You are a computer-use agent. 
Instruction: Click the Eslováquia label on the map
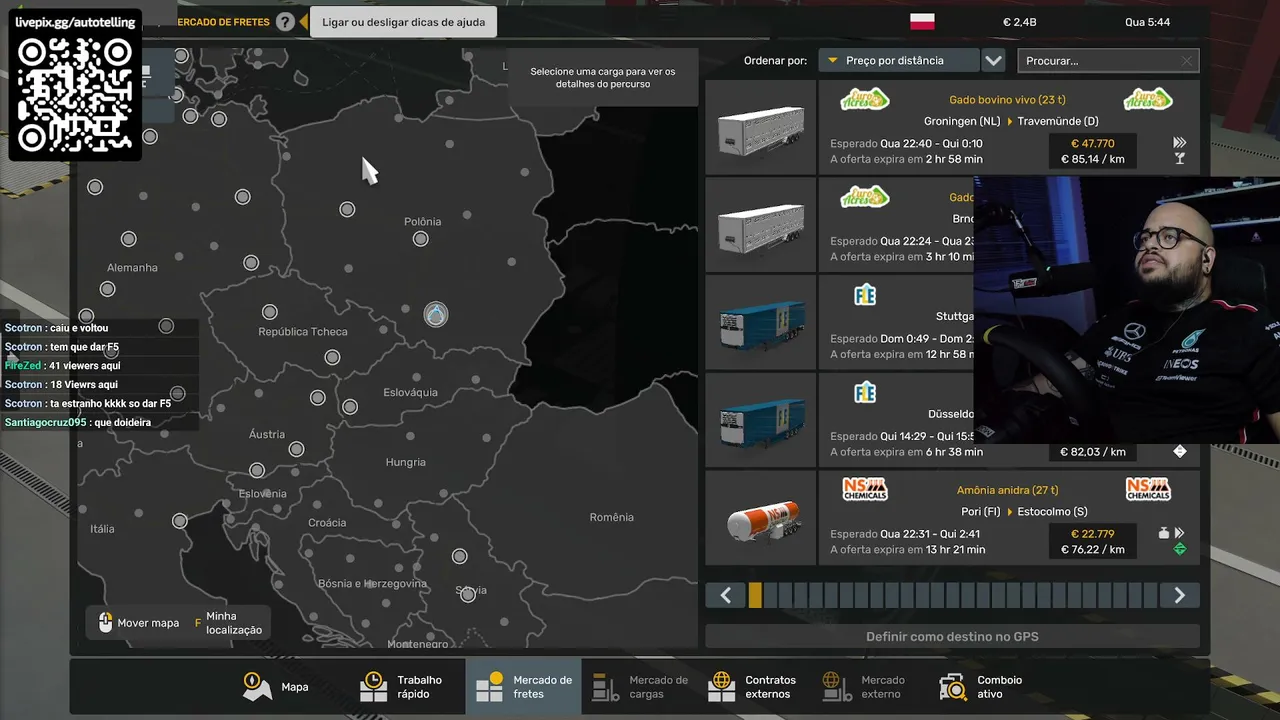[x=410, y=392]
